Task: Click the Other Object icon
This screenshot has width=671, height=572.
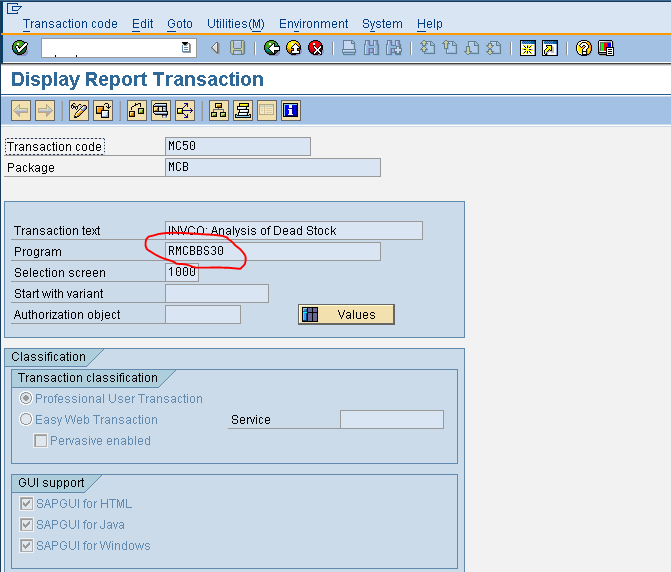Action: click(x=103, y=111)
